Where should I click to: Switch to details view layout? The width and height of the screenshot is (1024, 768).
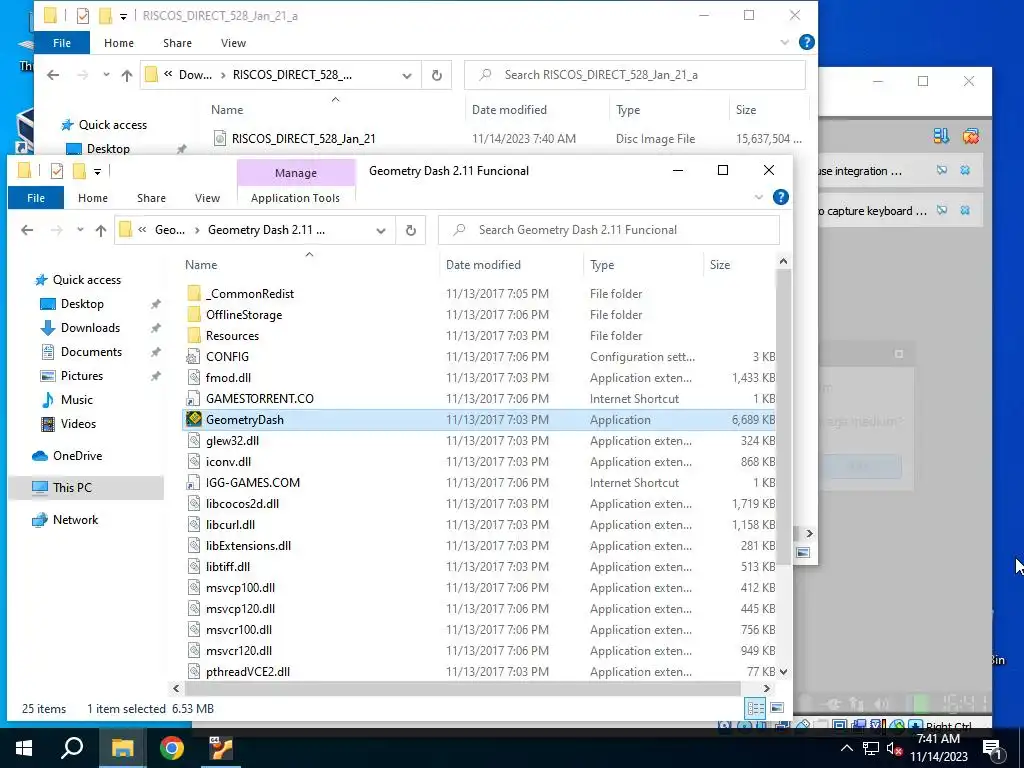click(x=756, y=708)
